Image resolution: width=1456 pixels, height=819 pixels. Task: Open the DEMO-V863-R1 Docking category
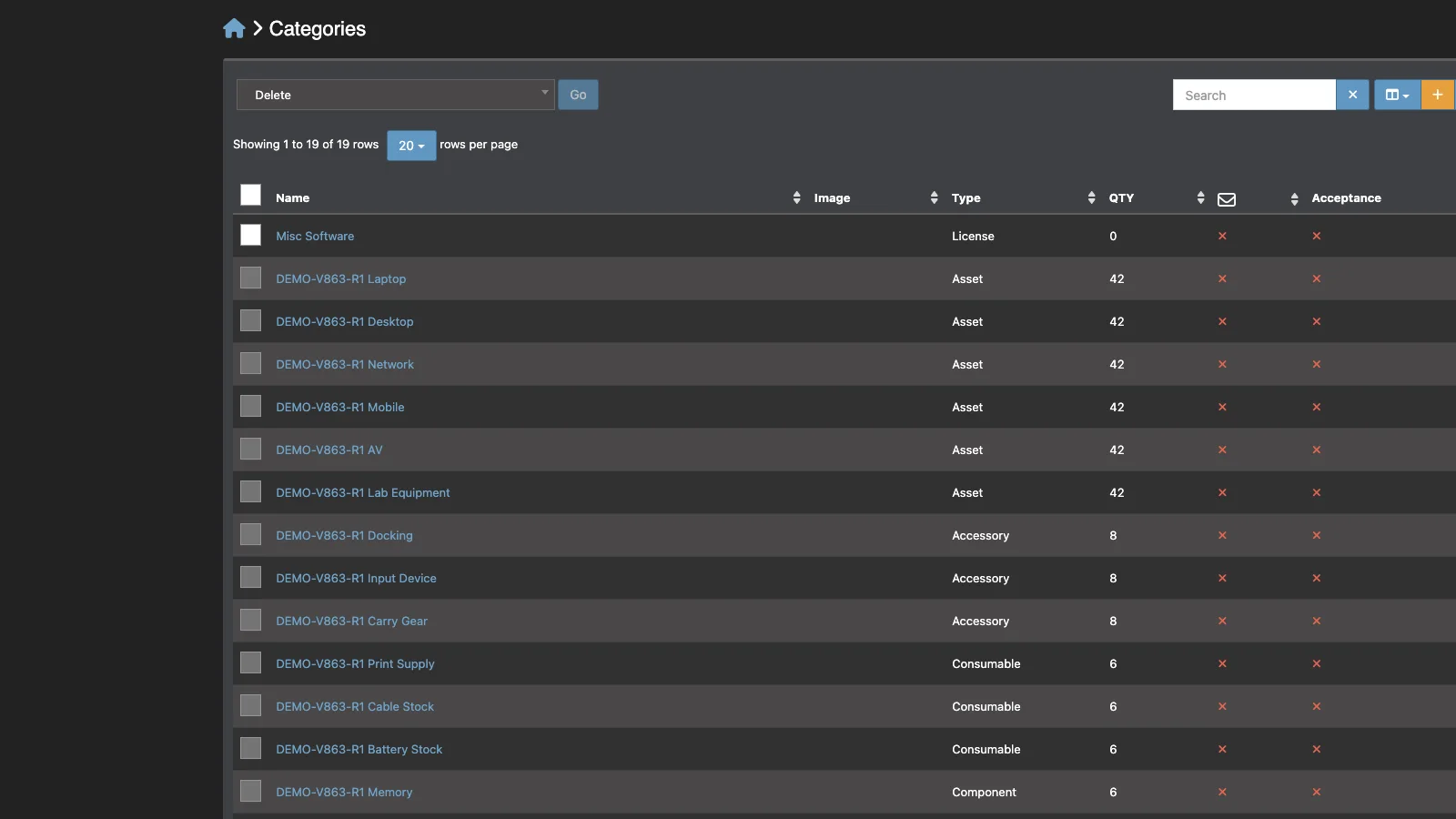pyautogui.click(x=344, y=535)
